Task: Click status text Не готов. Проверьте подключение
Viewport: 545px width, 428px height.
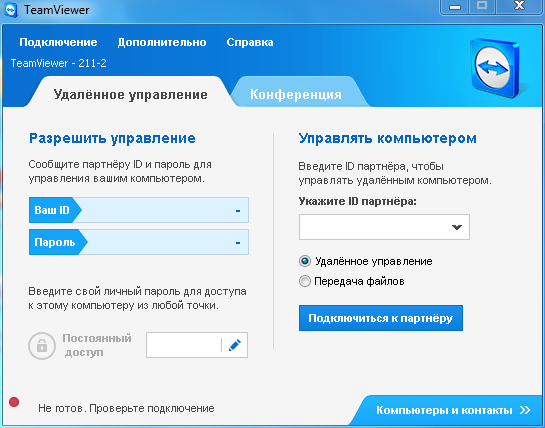Action: pos(126,408)
